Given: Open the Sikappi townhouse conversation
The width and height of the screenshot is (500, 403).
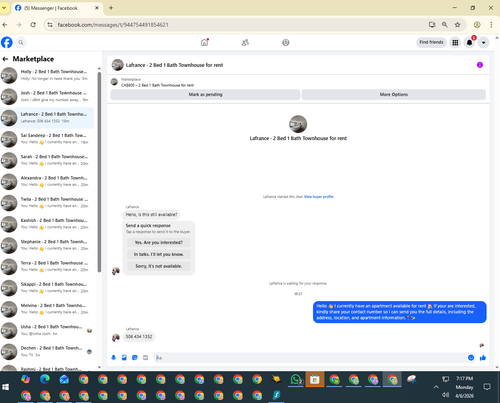Looking at the screenshot, I should (x=47, y=288).
